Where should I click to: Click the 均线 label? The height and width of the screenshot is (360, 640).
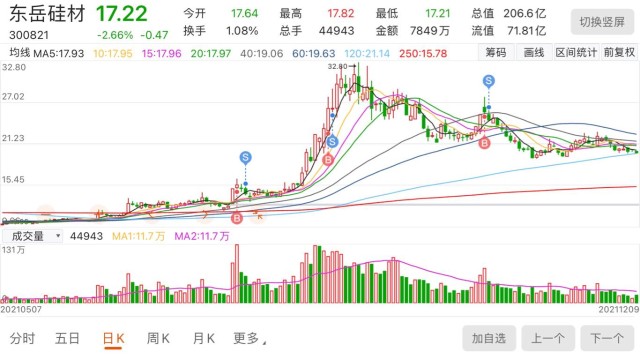(20, 53)
